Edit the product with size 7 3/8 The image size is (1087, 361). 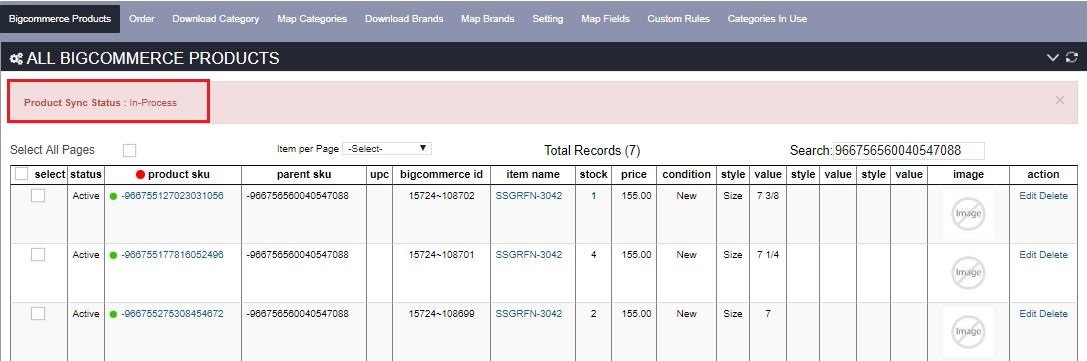[1027, 196]
